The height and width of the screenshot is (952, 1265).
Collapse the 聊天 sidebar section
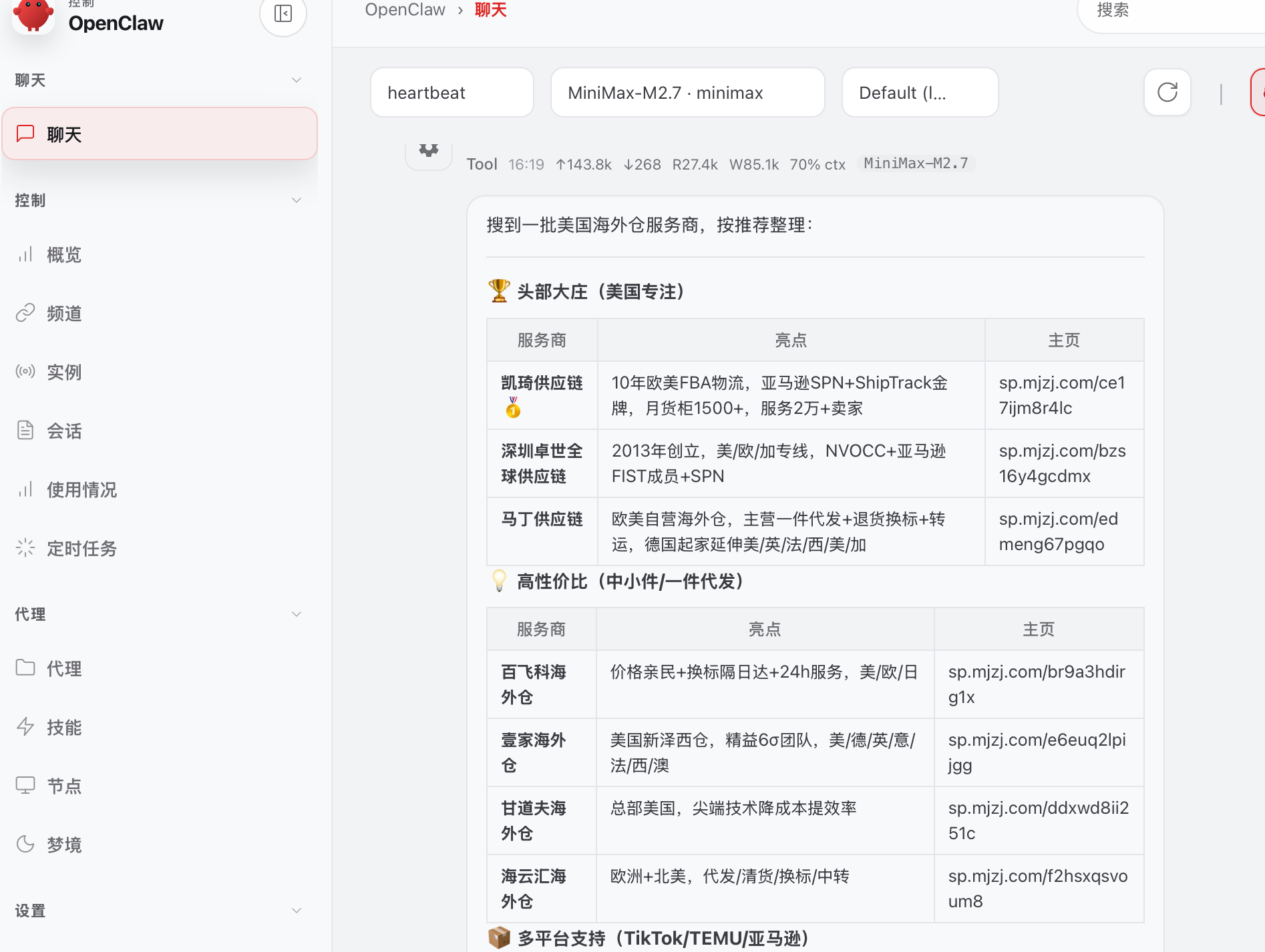pyautogui.click(x=297, y=80)
